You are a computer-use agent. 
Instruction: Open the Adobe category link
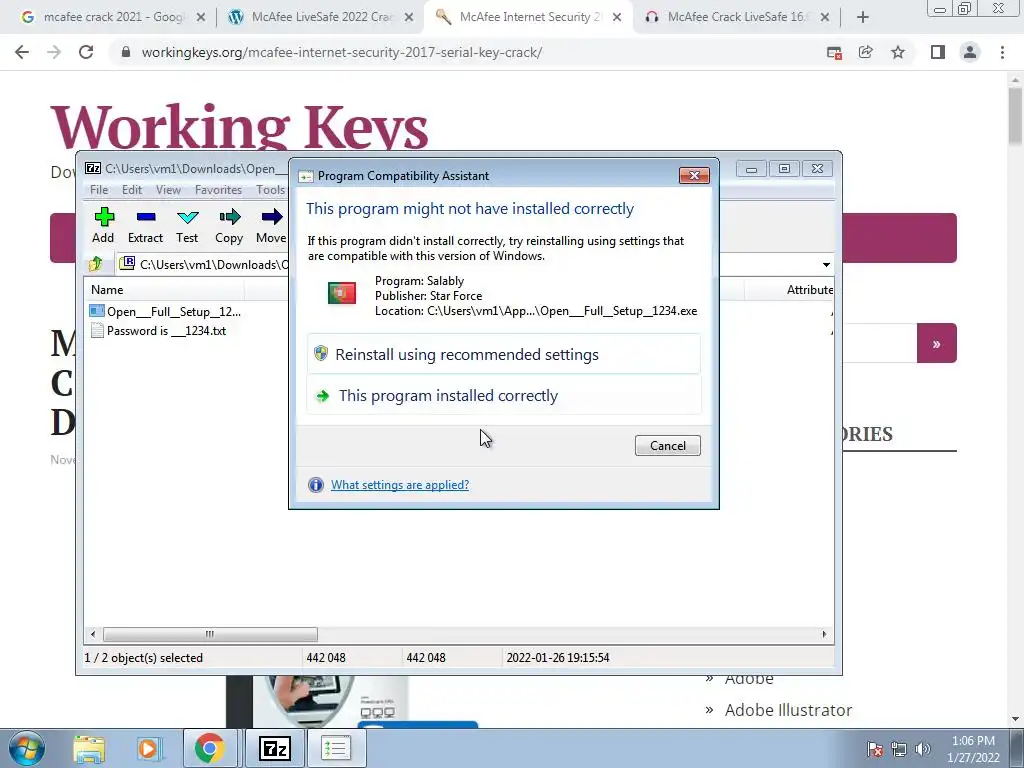tap(749, 679)
